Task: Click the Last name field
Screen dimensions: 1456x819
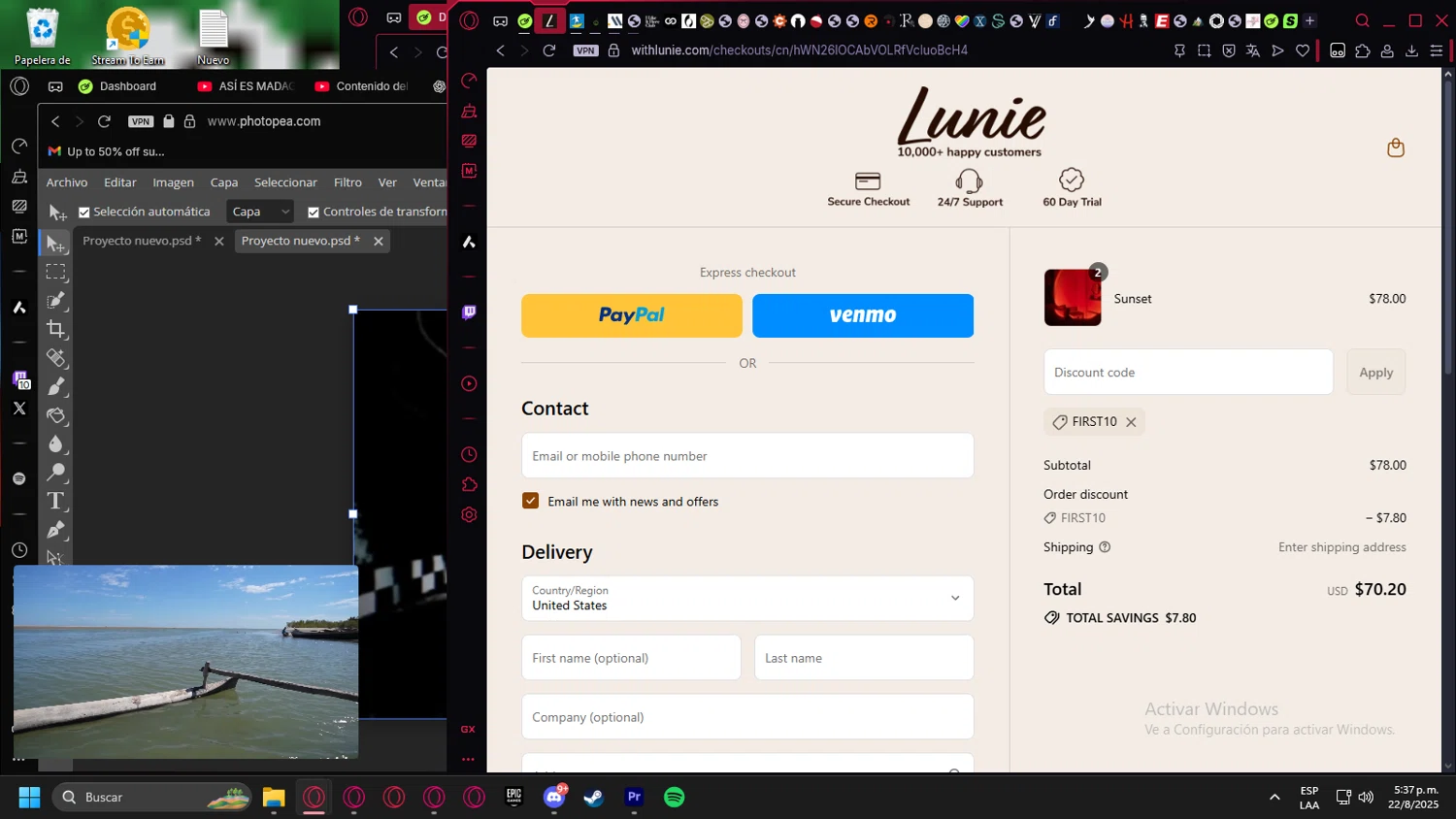Action: pyautogui.click(x=864, y=658)
